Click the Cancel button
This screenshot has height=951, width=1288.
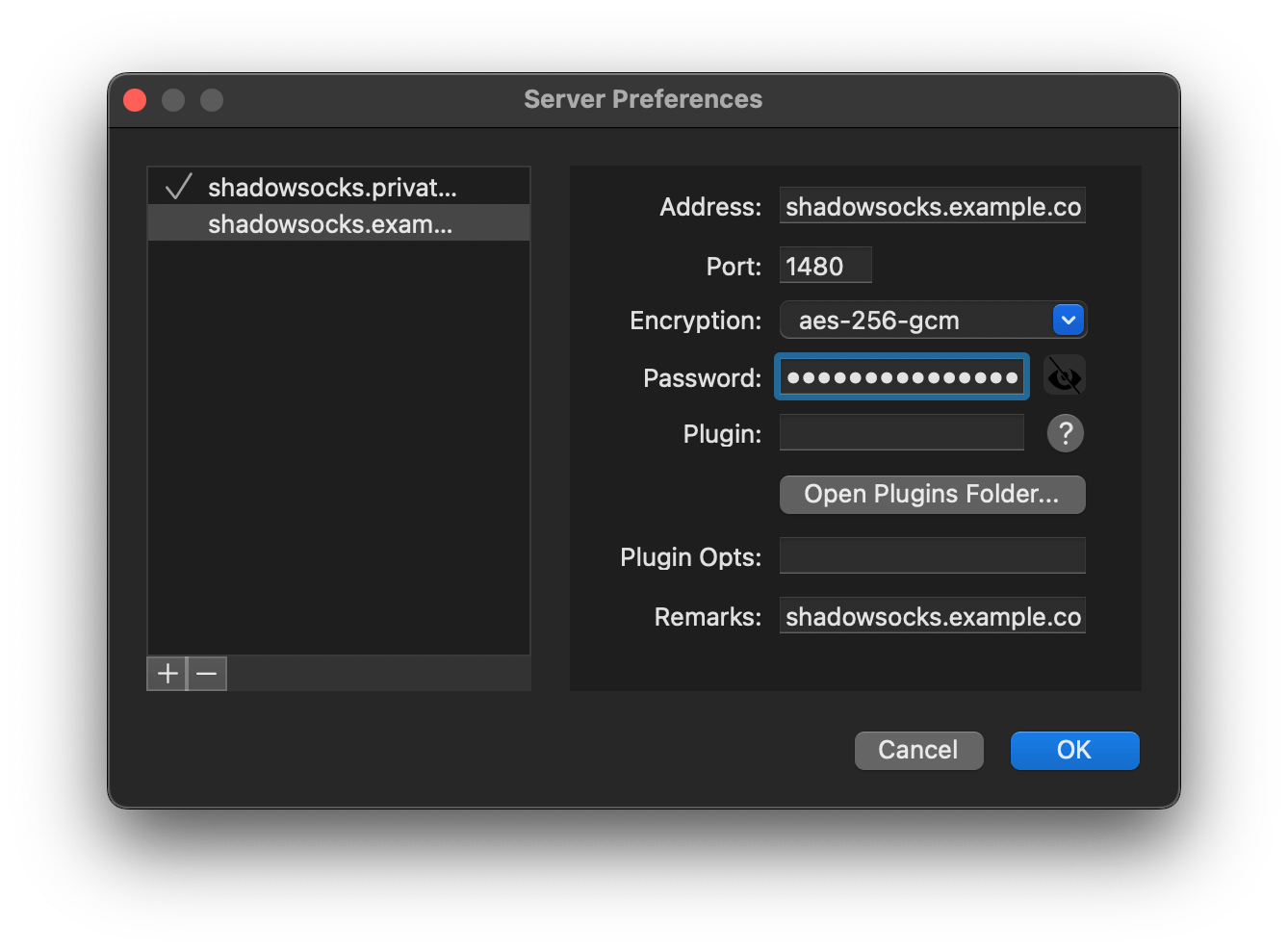coord(918,750)
